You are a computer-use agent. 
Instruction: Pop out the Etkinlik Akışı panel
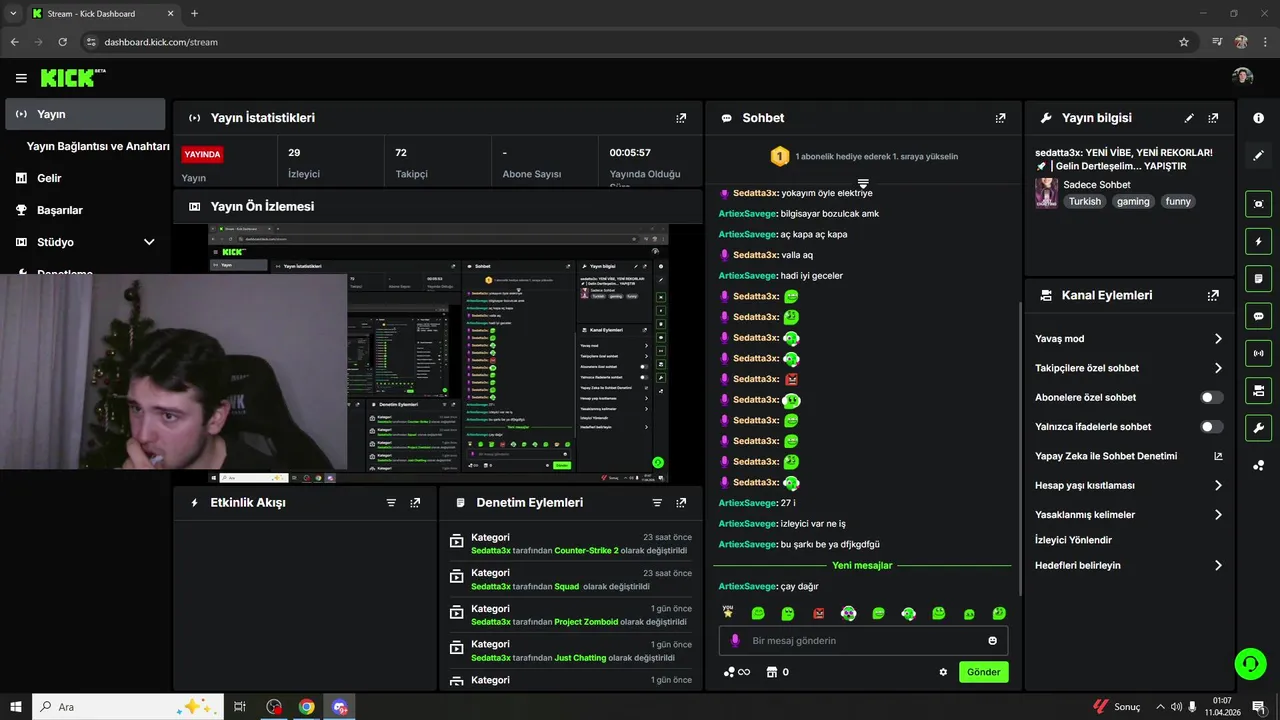(415, 503)
